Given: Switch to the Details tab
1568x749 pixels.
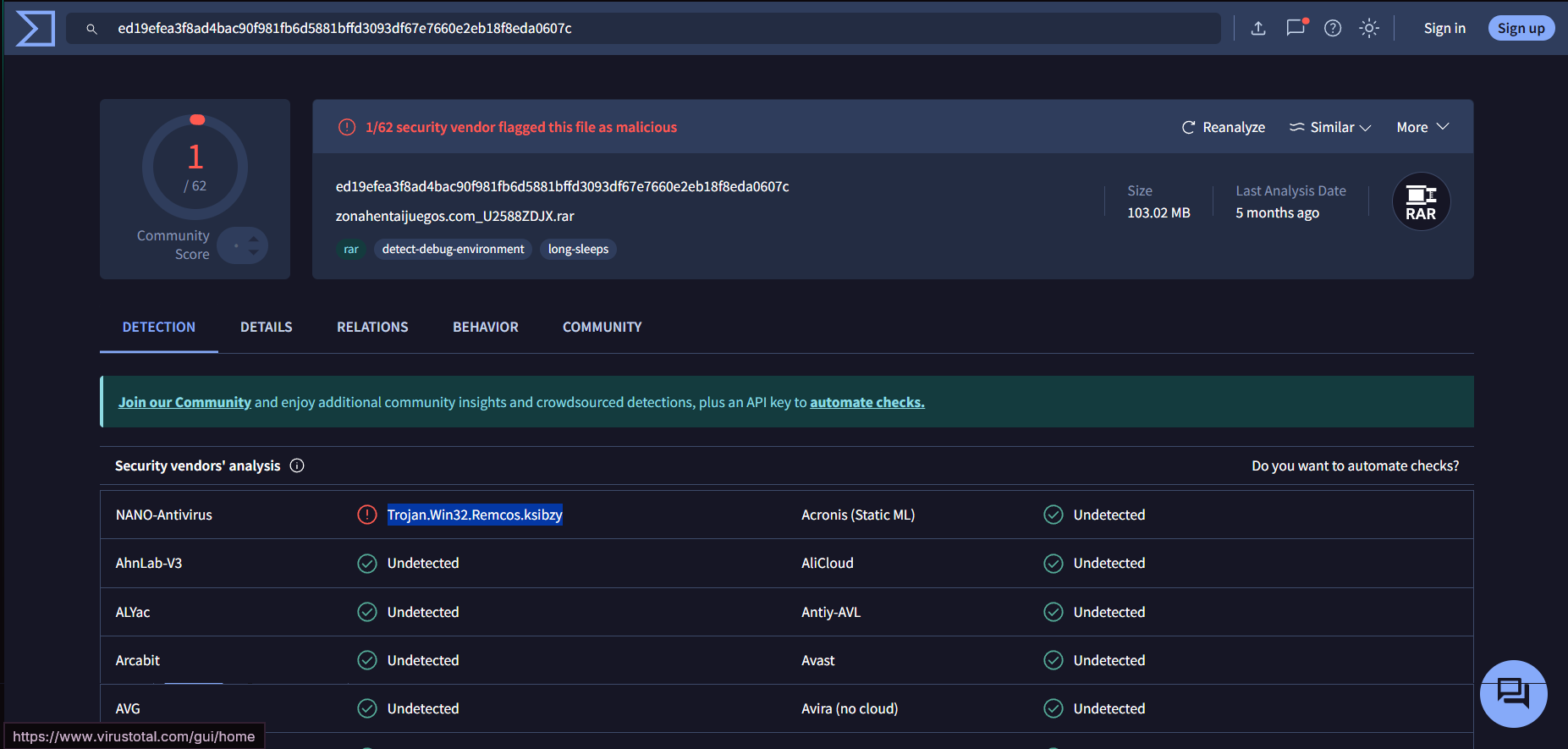Looking at the screenshot, I should 266,327.
